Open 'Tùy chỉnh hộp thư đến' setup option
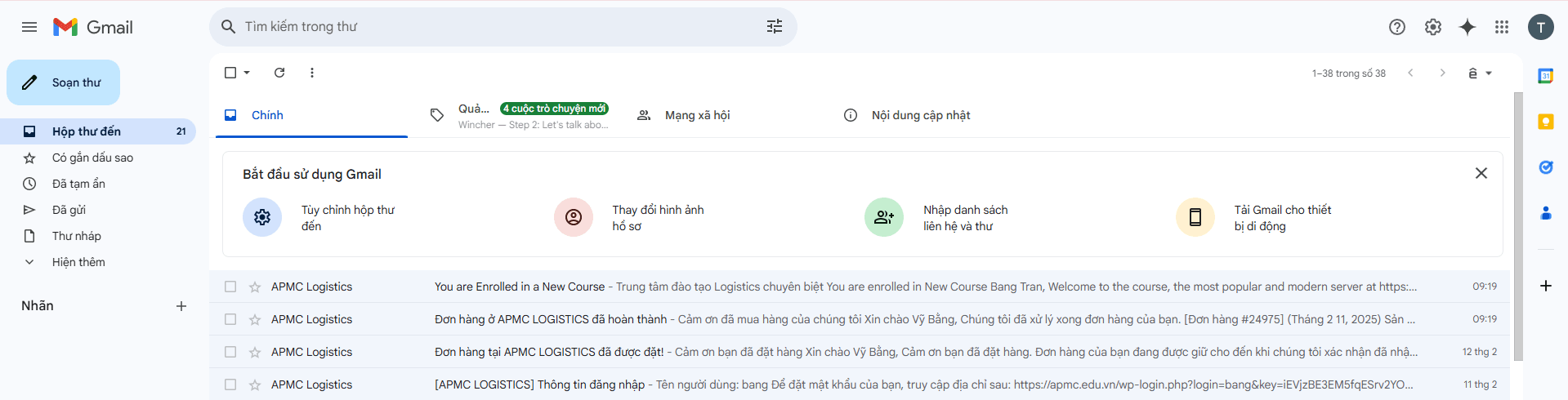This screenshot has height=400, width=1568. (347, 218)
